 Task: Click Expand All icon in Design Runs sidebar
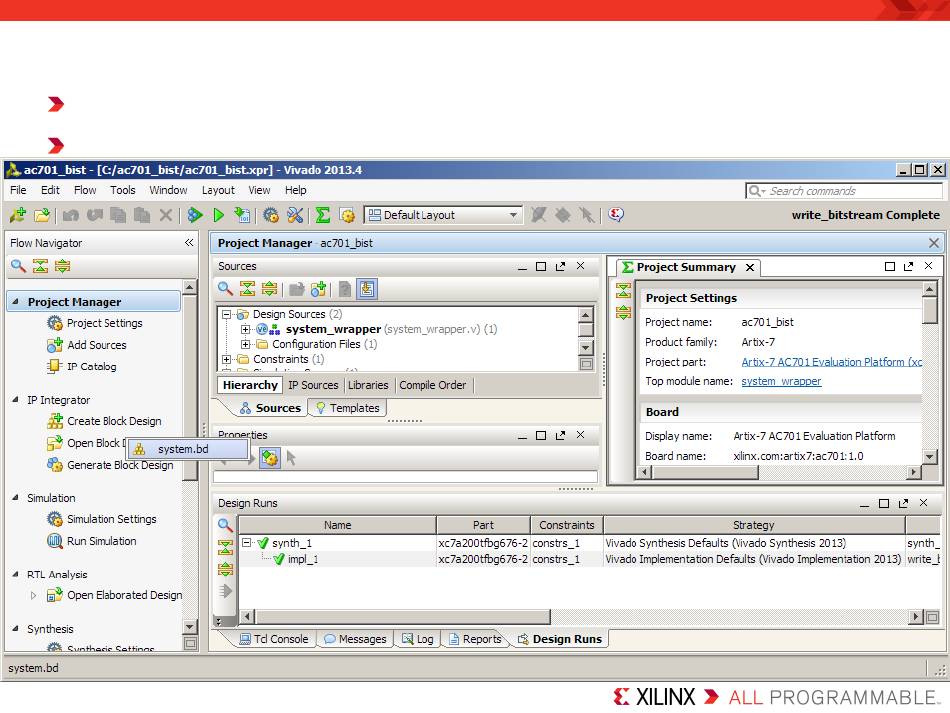[x=225, y=569]
